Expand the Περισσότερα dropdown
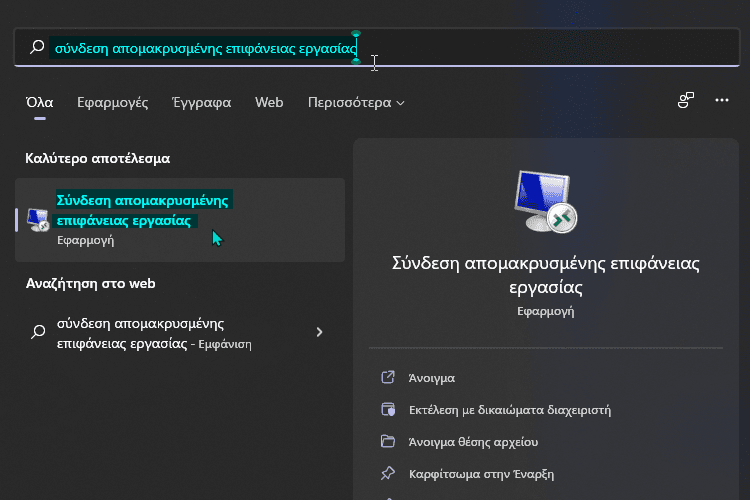The height and width of the screenshot is (500, 750). [x=356, y=102]
